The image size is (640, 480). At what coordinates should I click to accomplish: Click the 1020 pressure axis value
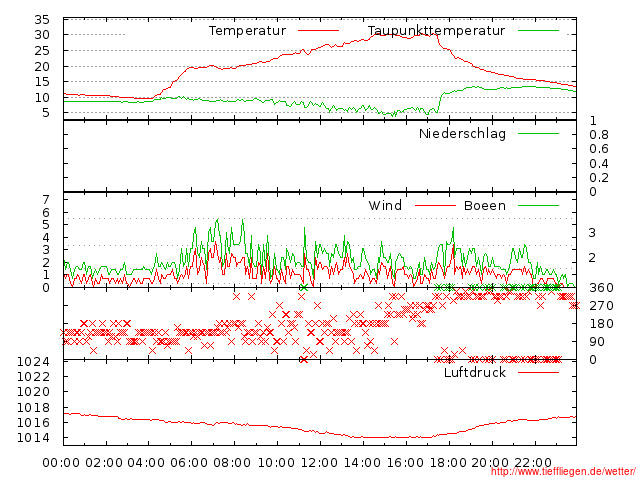pos(33,392)
